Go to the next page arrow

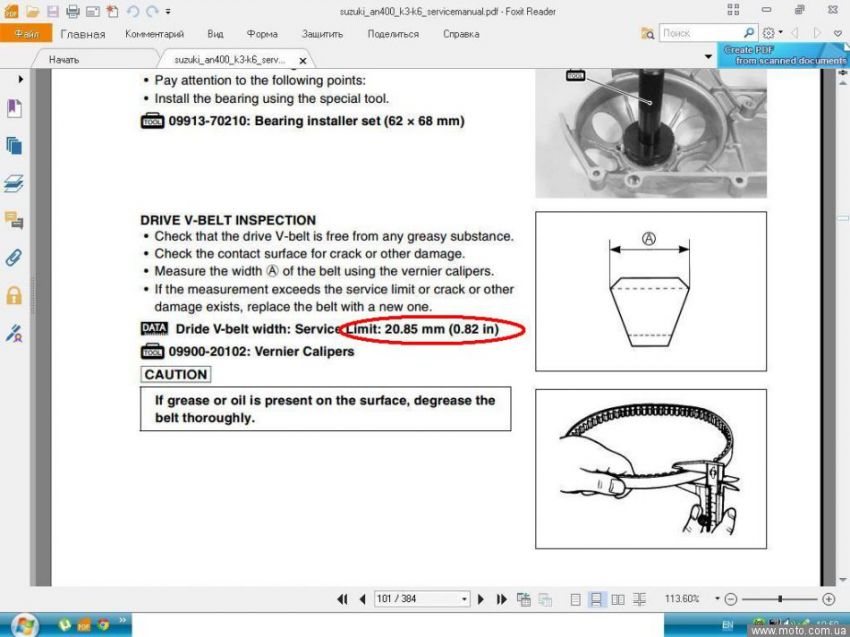pyautogui.click(x=480, y=599)
